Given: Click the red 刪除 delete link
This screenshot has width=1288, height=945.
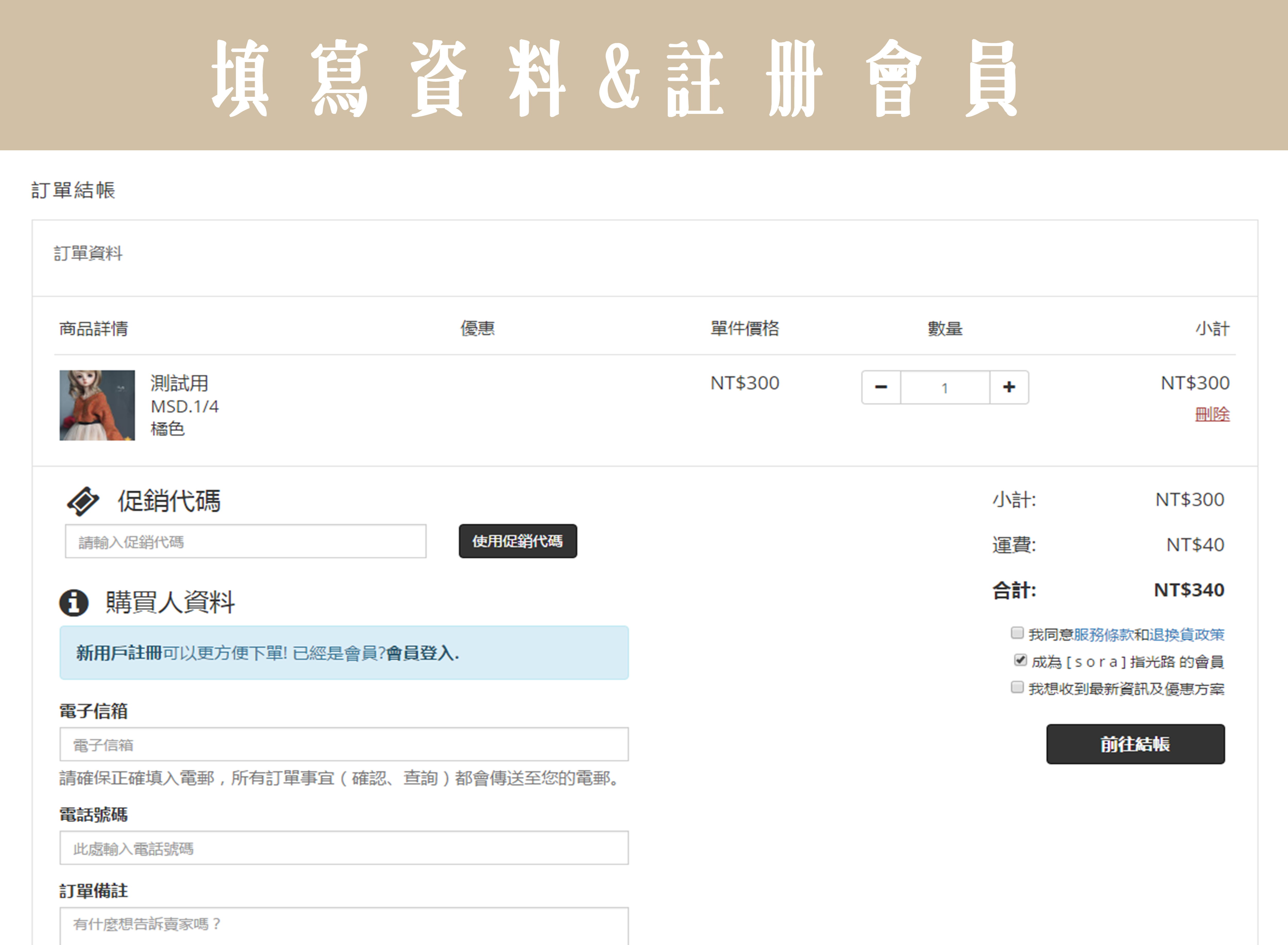Looking at the screenshot, I should coord(1212,414).
